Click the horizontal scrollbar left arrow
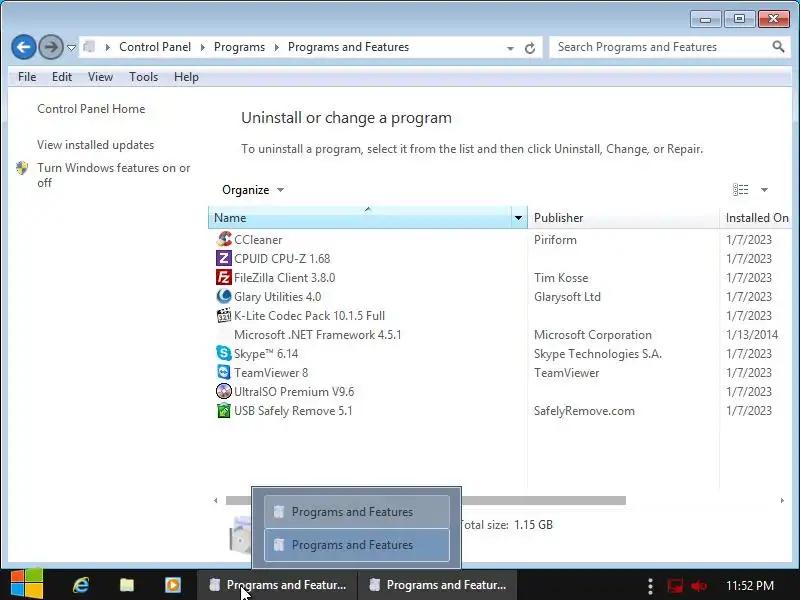The height and width of the screenshot is (600, 800). coord(216,501)
